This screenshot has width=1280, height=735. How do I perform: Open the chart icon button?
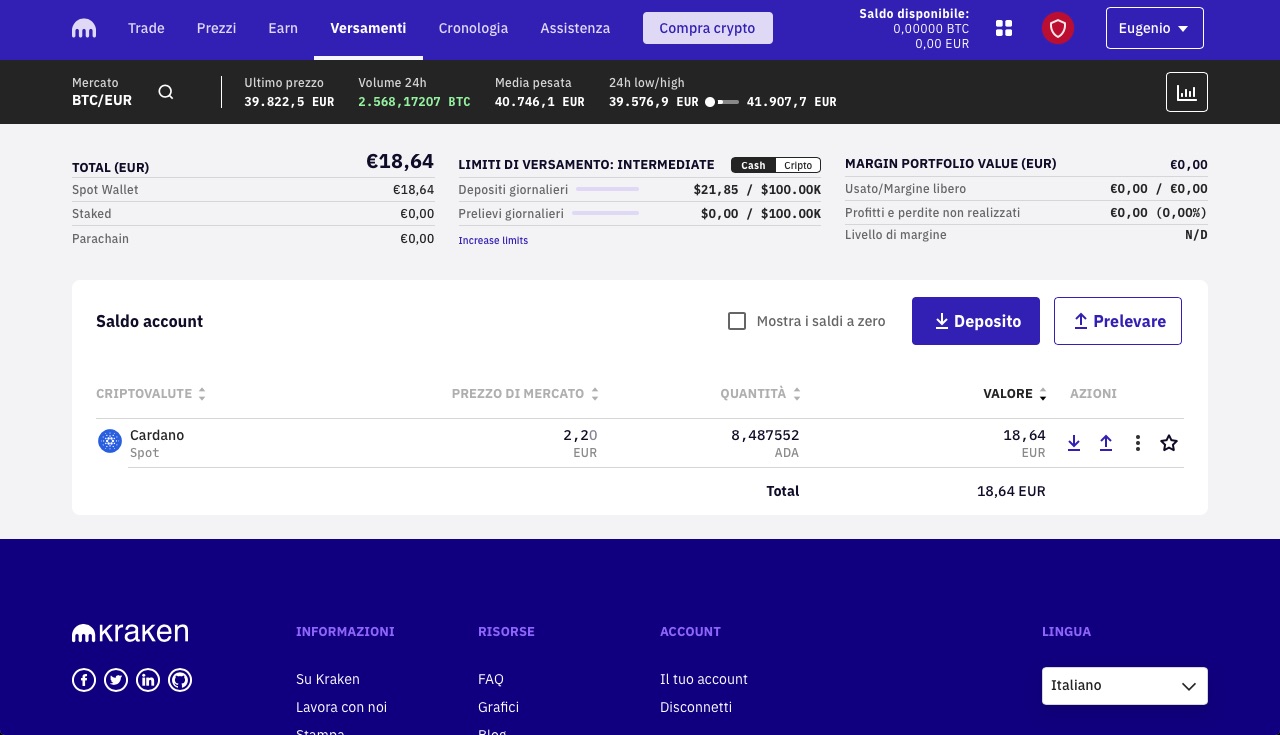(1187, 92)
